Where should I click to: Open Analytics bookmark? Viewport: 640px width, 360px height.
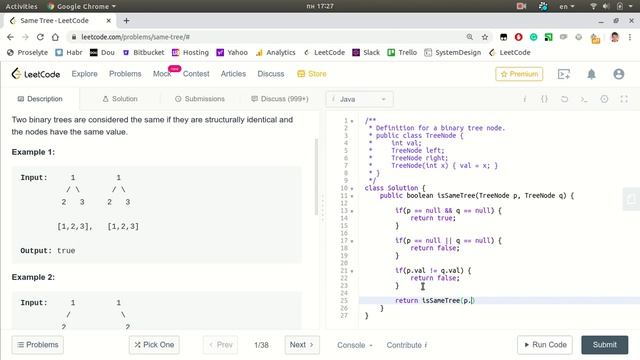[276, 52]
